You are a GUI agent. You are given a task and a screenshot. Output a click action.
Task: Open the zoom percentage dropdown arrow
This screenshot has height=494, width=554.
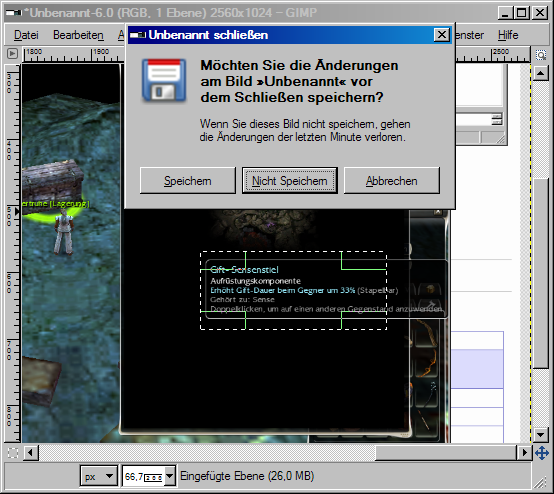pos(170,476)
